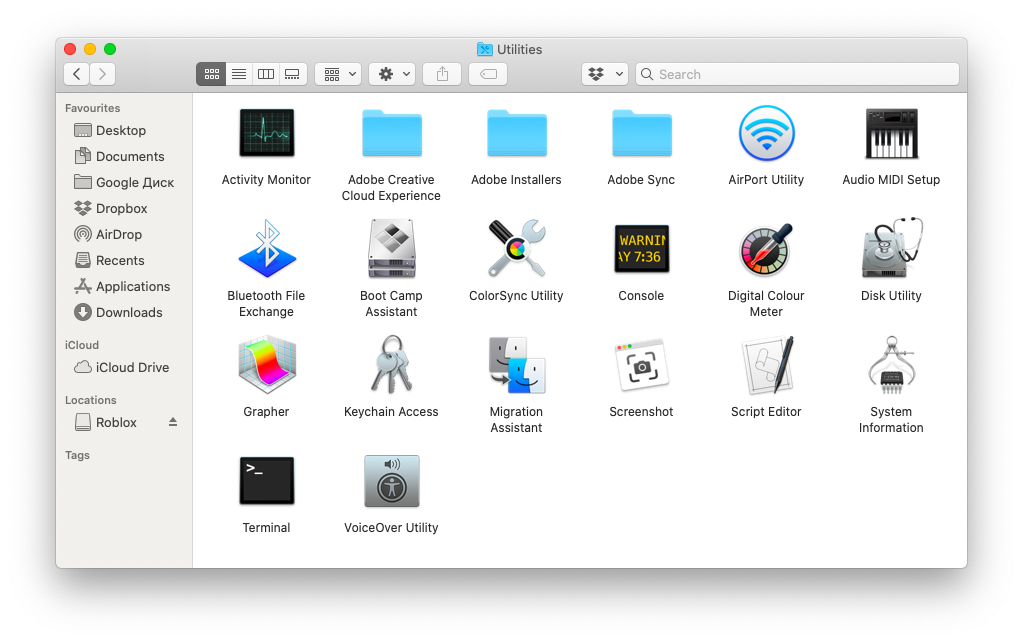Screen dimensions: 1023x642
Task: Click the iCloud sidebar heading
Action: coord(82,345)
